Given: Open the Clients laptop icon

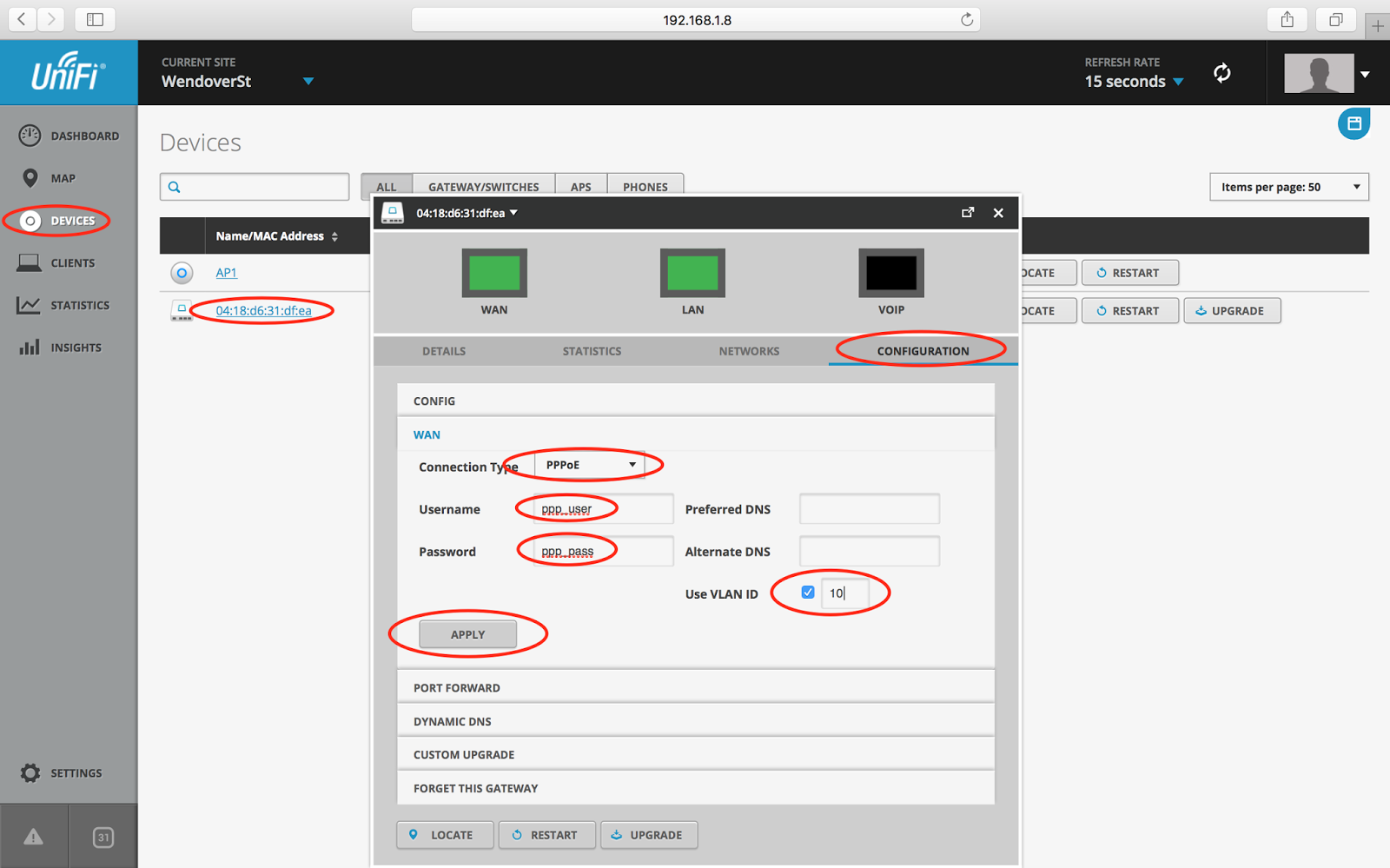Looking at the screenshot, I should 29,262.
